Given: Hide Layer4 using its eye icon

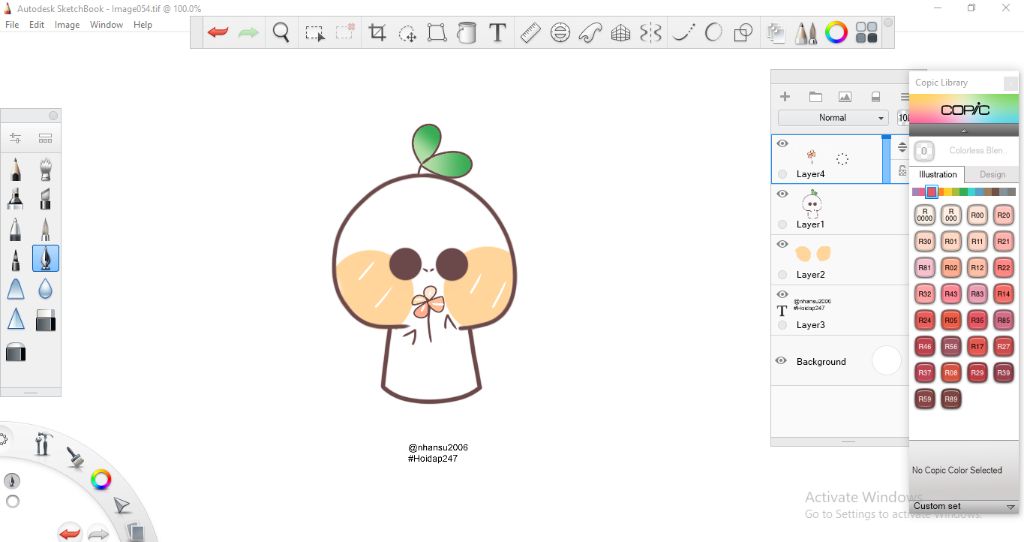Looking at the screenshot, I should (783, 144).
